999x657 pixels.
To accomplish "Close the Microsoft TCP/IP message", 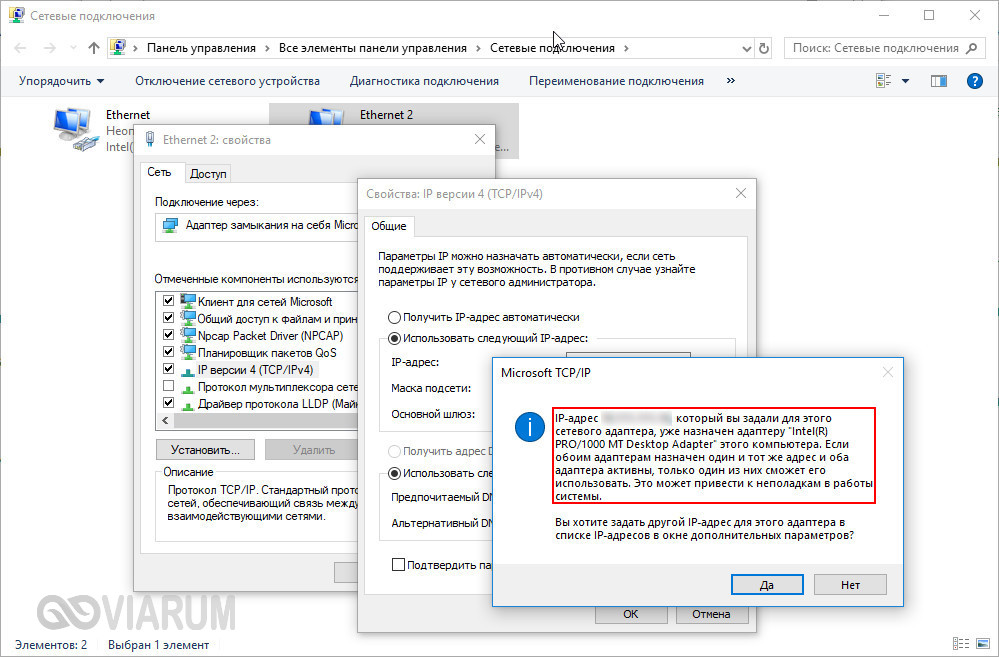I will (888, 373).
